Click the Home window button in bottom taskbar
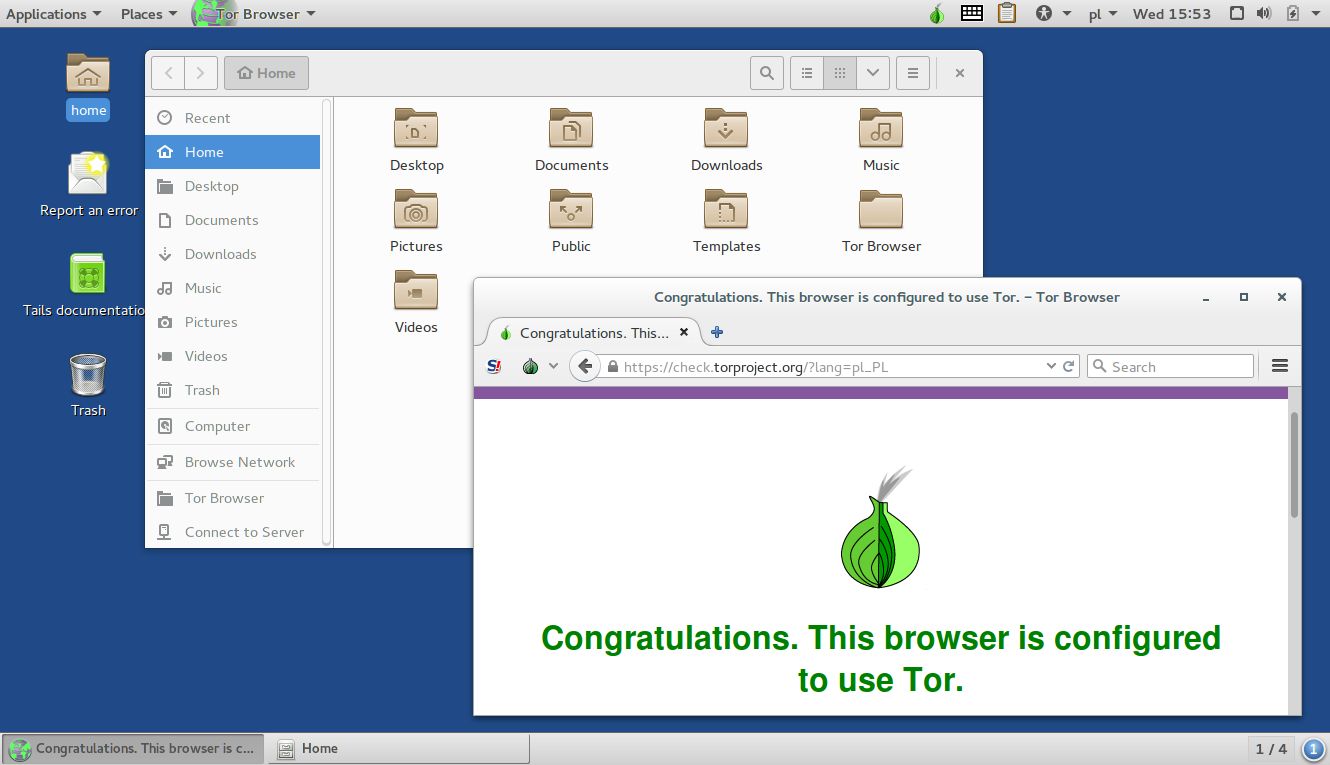The width and height of the screenshot is (1330, 765). (x=399, y=748)
